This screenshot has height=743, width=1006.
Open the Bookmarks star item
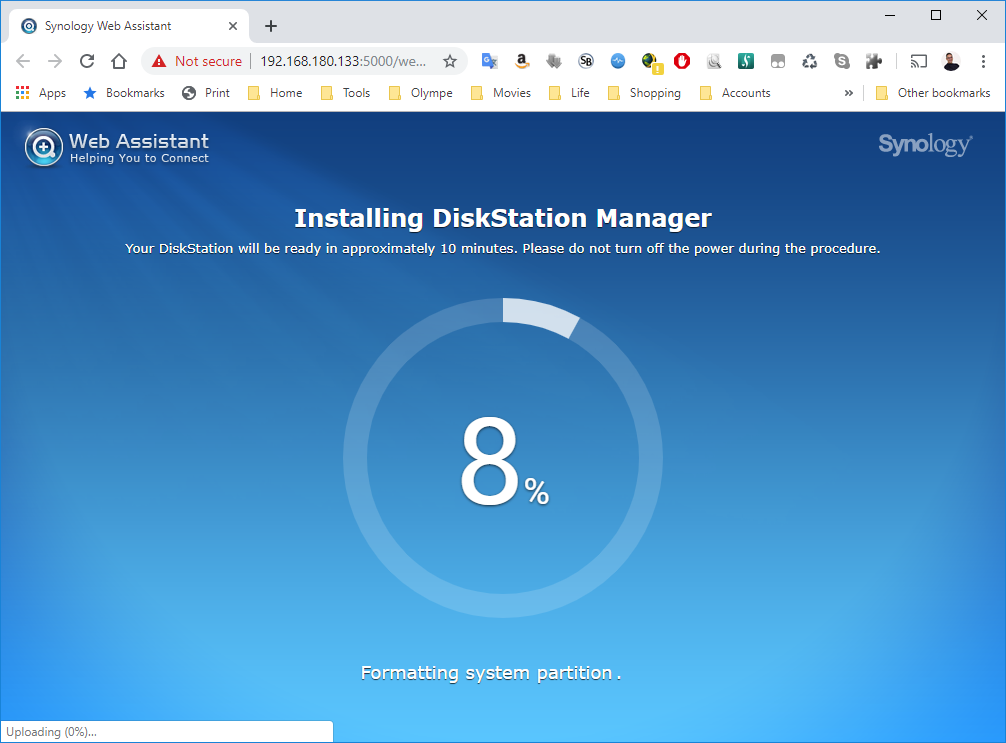[124, 93]
